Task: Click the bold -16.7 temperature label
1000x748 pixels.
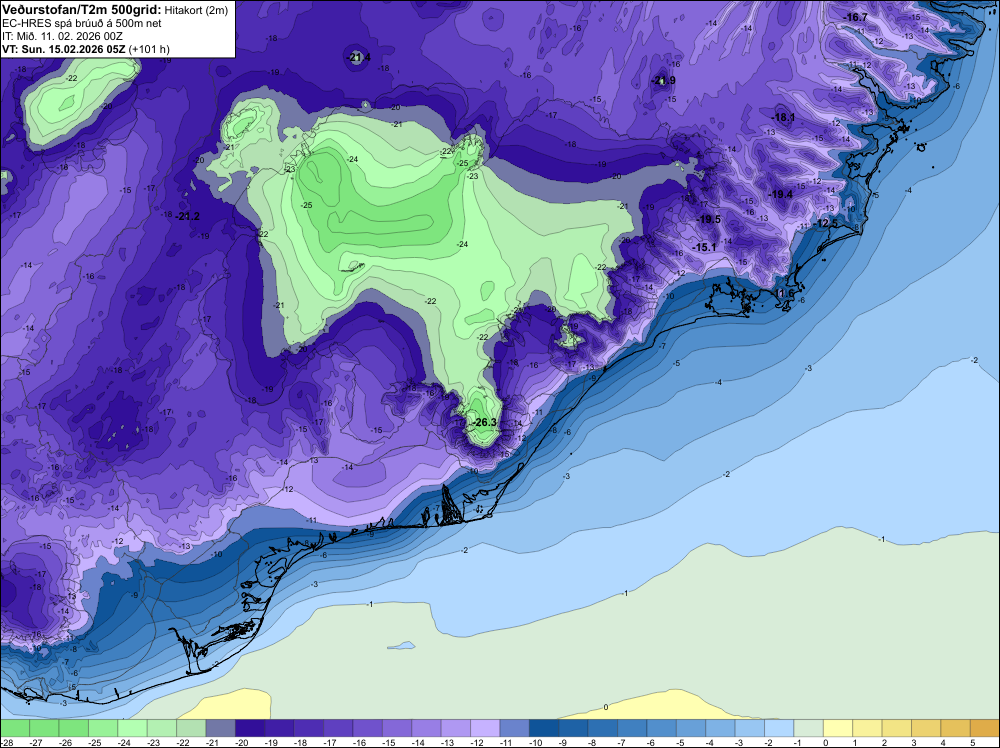Action: pos(855,17)
